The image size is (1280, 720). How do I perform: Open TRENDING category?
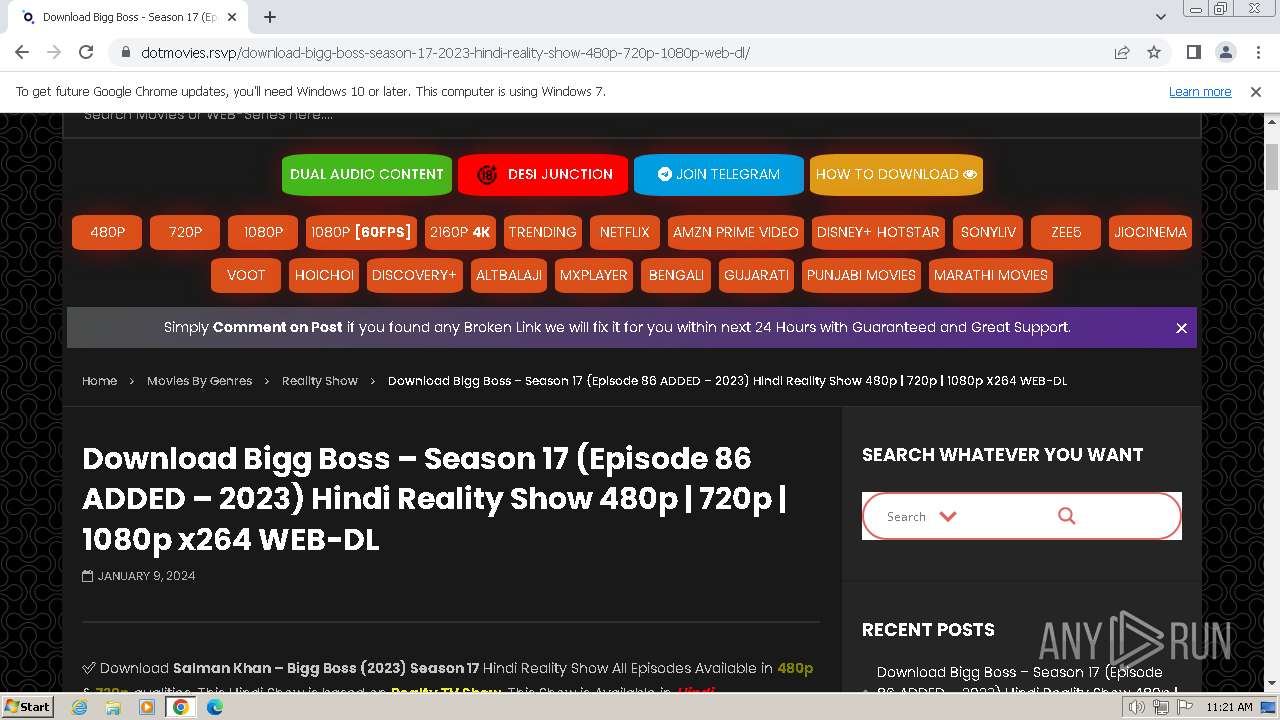pyautogui.click(x=543, y=232)
